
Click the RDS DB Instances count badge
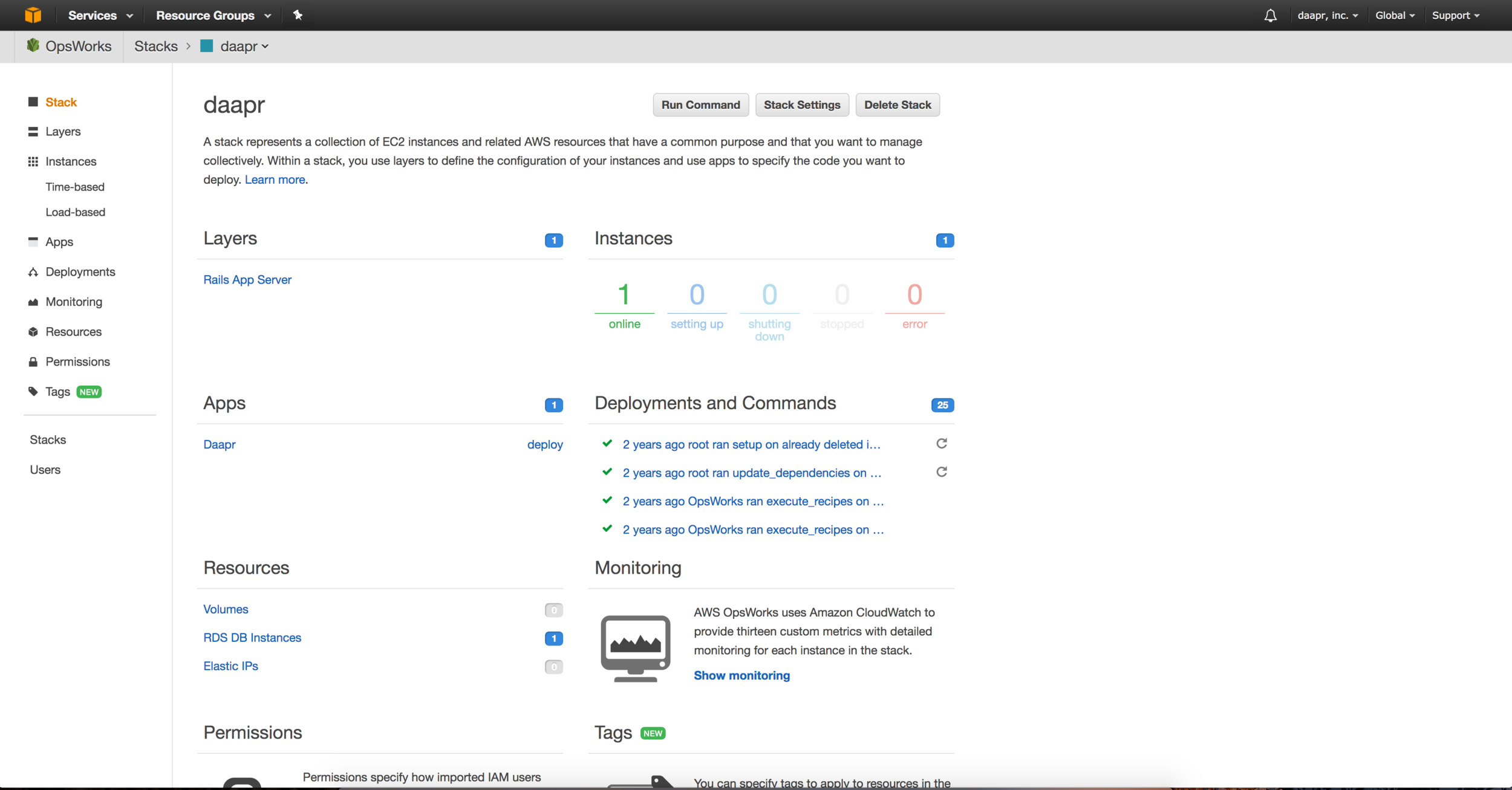point(553,638)
